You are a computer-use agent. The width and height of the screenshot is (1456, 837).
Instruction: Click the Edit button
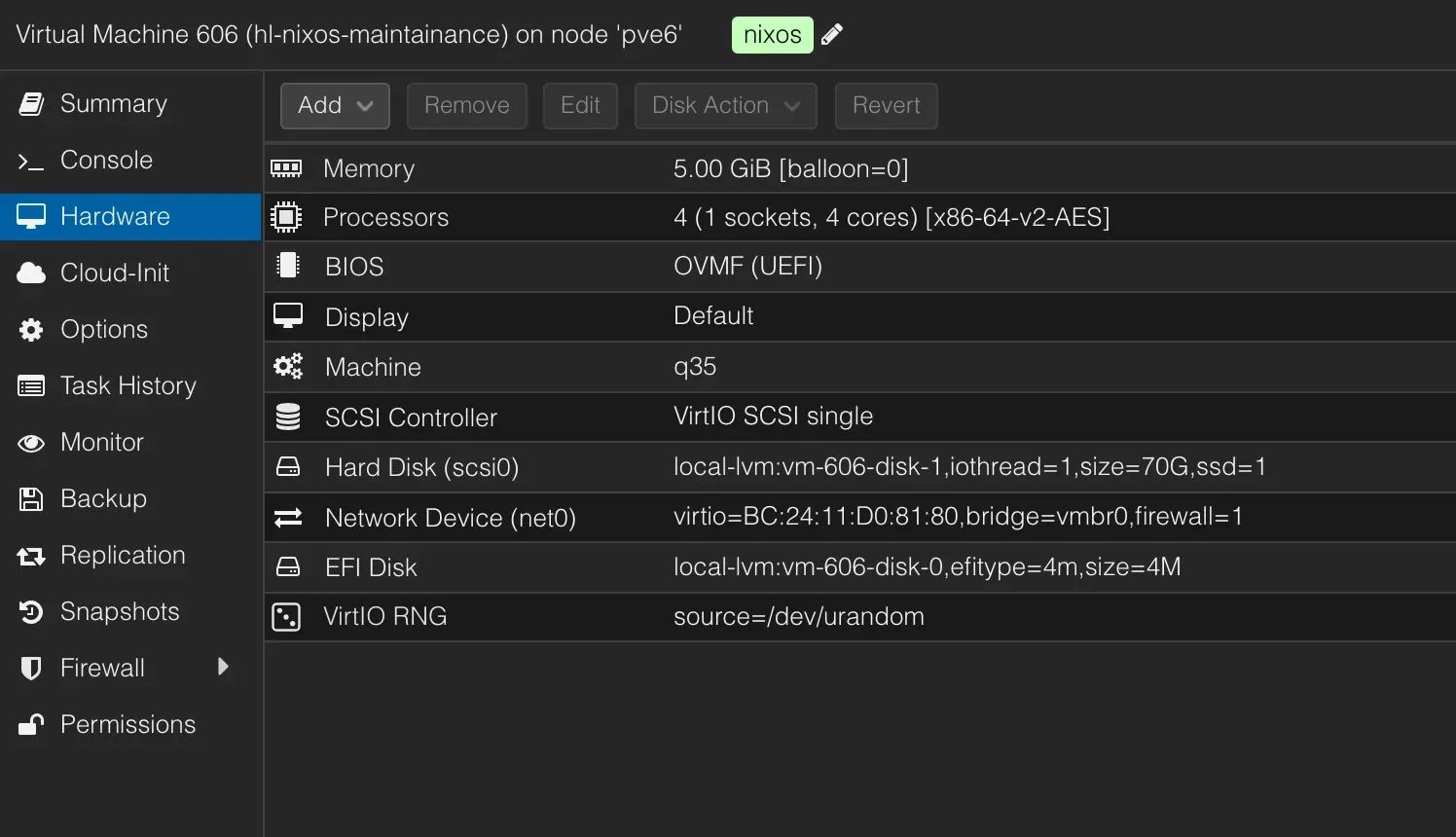(580, 105)
